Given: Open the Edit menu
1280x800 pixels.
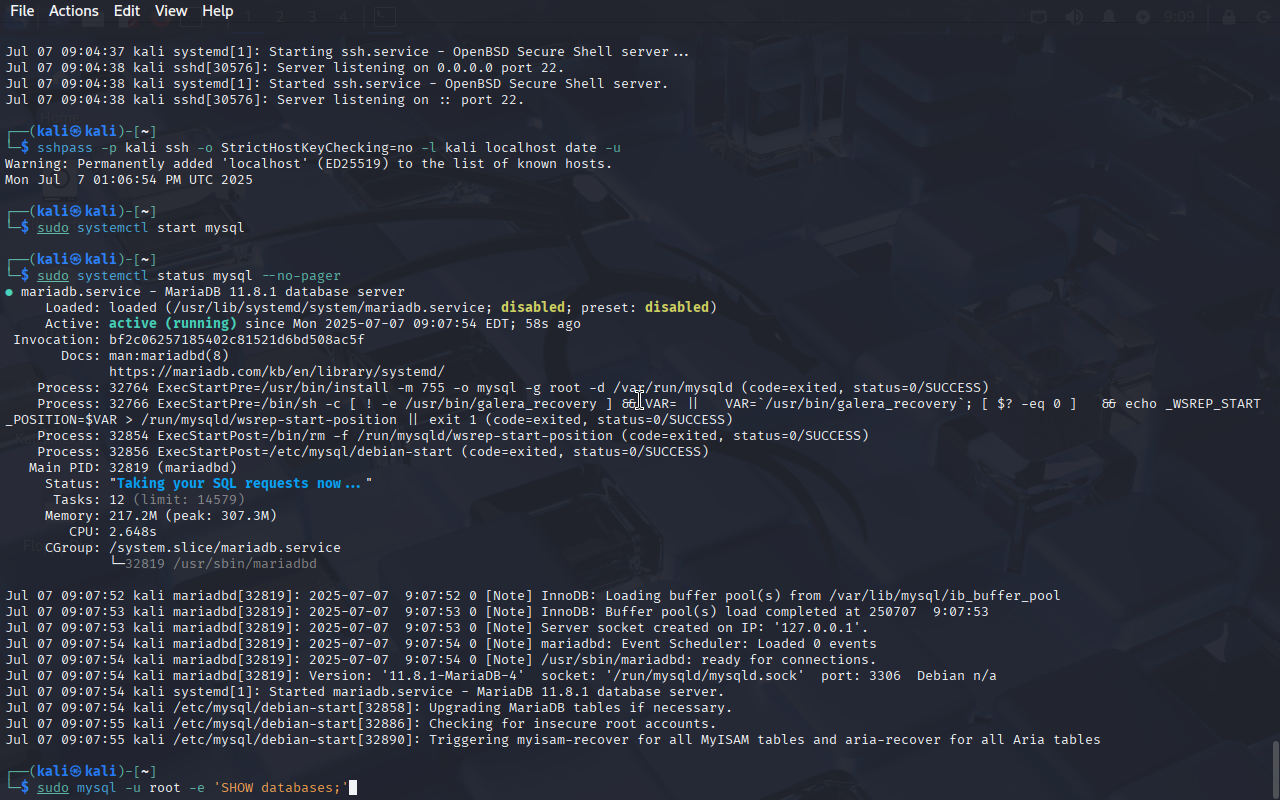Looking at the screenshot, I should (x=127, y=11).
